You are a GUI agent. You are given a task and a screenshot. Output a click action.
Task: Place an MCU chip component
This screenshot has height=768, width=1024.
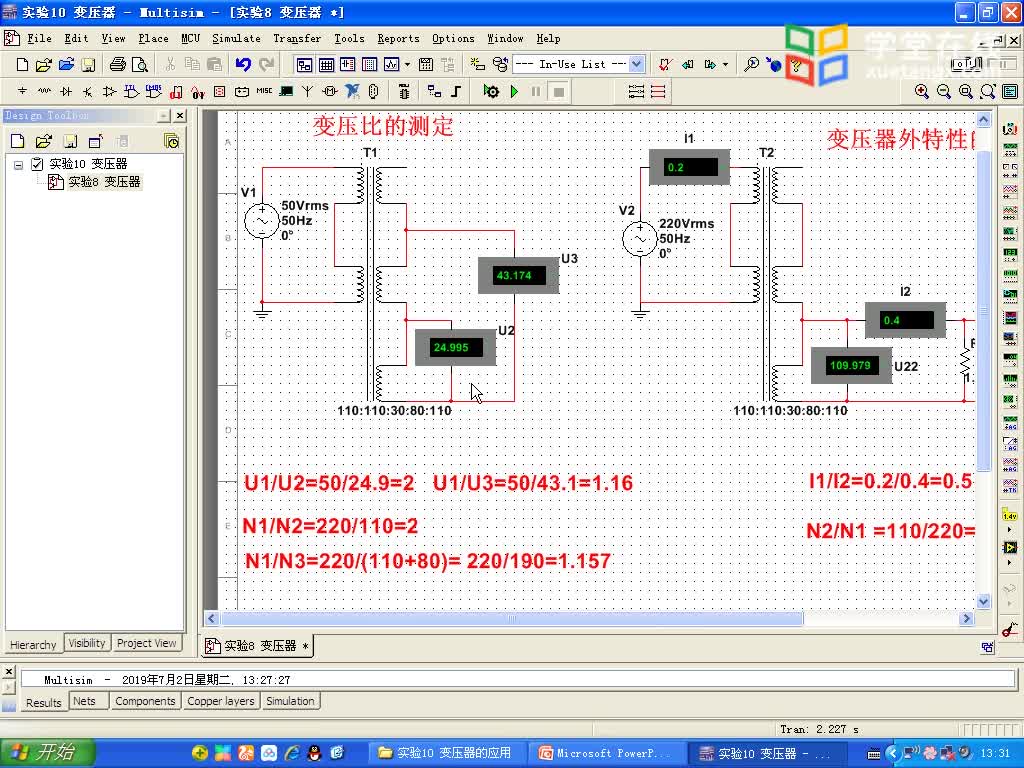404,91
